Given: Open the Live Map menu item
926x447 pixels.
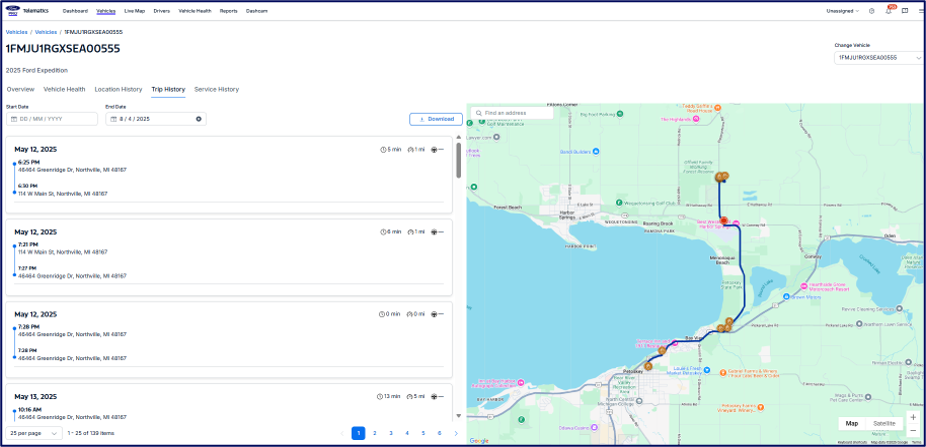Looking at the screenshot, I should pos(135,11).
